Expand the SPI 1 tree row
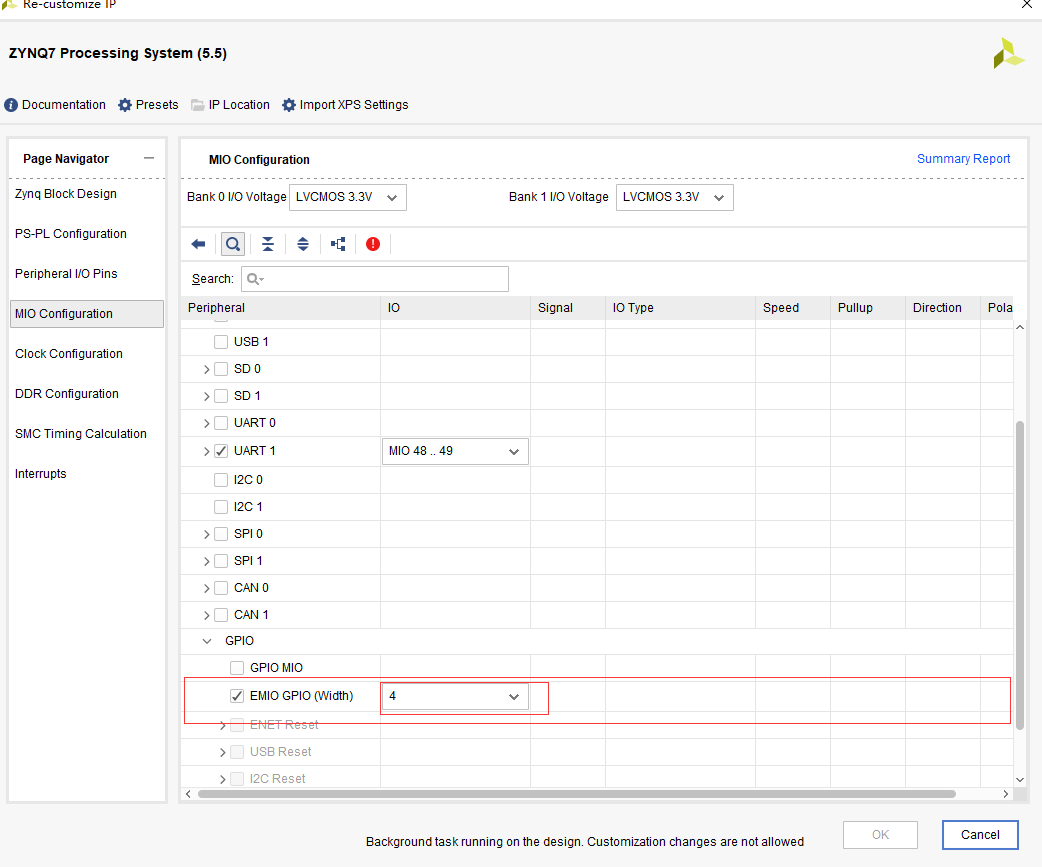 tap(207, 561)
